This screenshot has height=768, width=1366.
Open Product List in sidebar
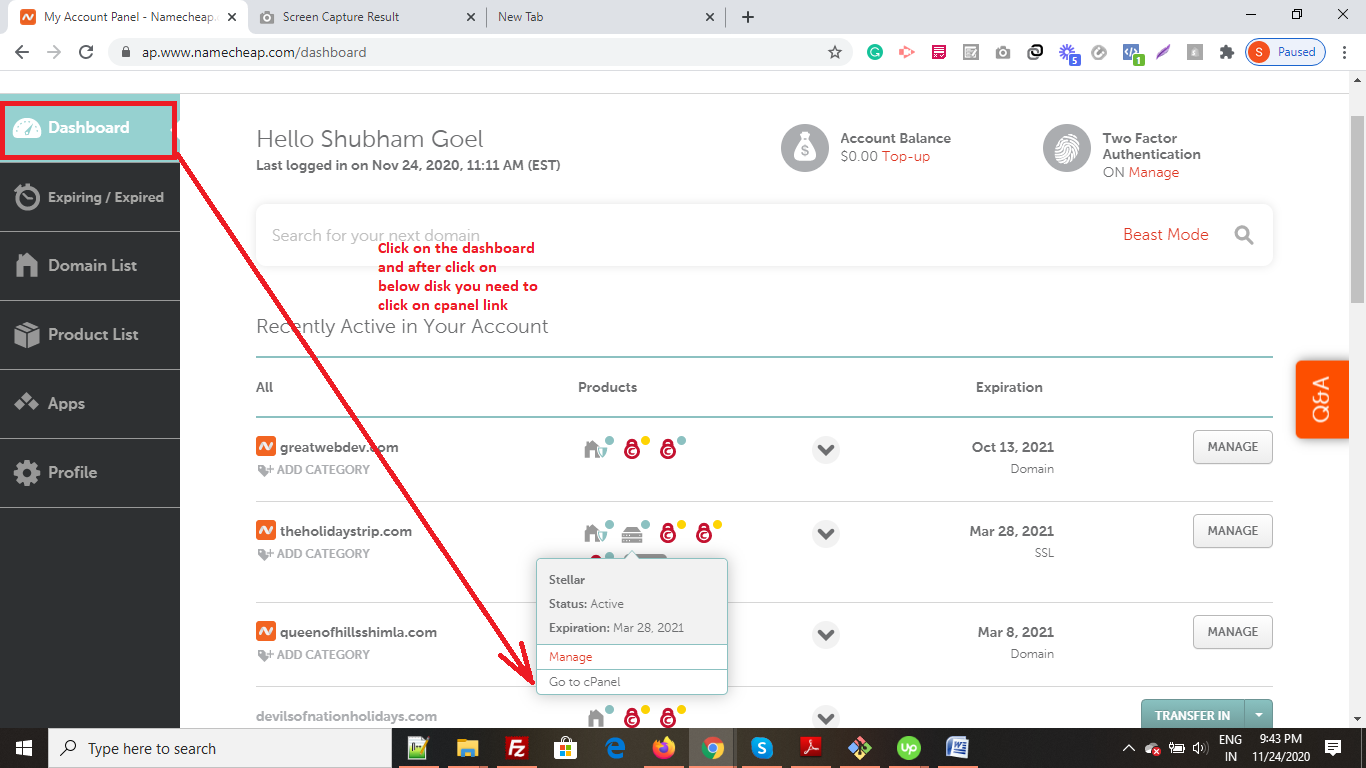[89, 335]
